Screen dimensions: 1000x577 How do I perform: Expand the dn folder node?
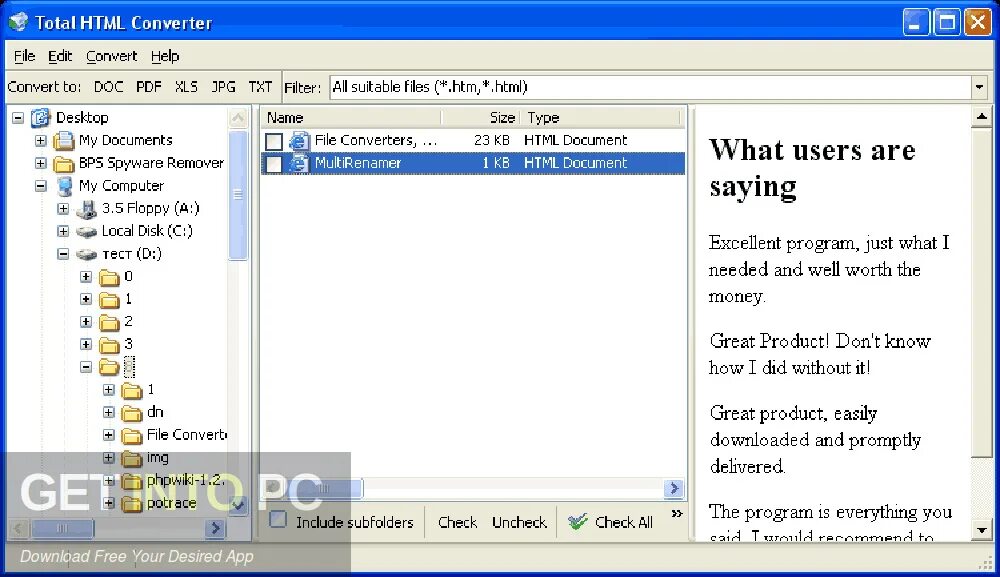[x=109, y=413]
